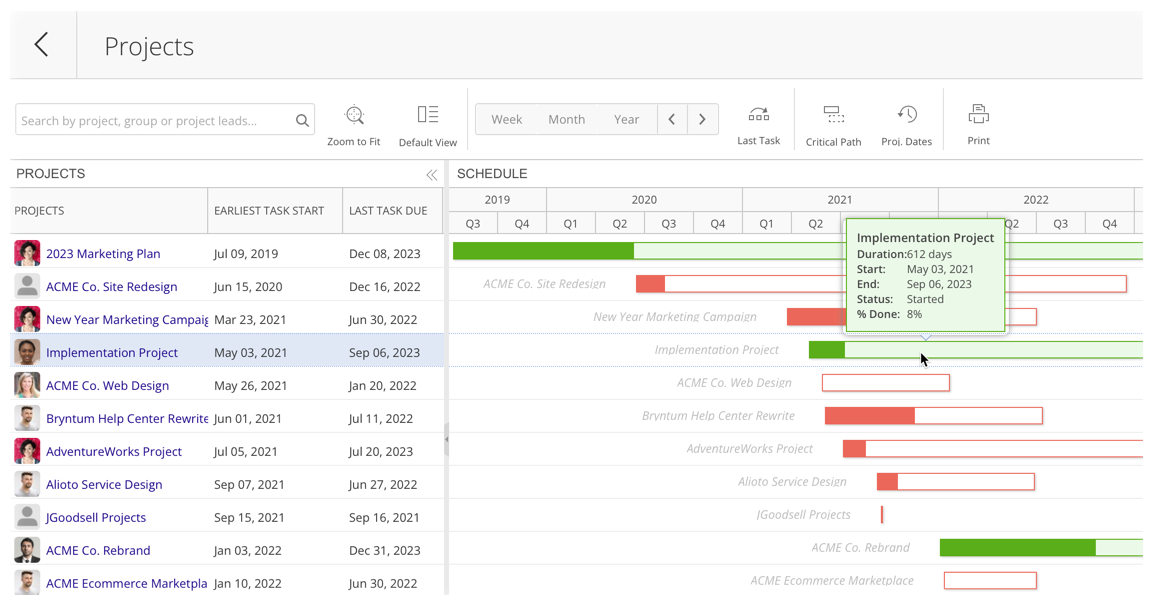Click avatar beside Implementation Project
Viewport: 1154px width, 611px height.
(27, 353)
